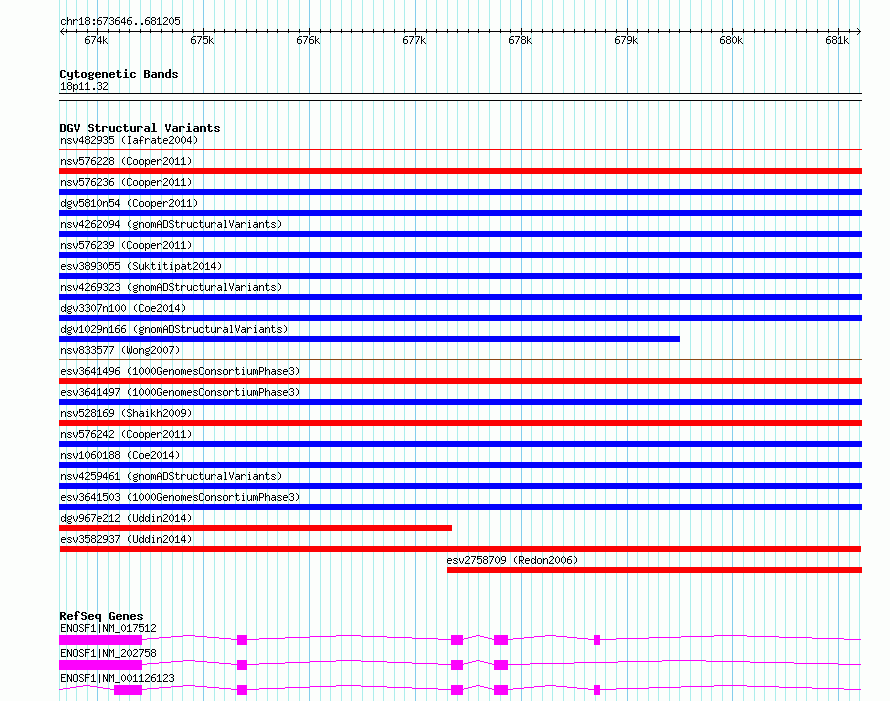Select the large first exon block of NM_017512
This screenshot has width=890, height=701.
coord(100,640)
